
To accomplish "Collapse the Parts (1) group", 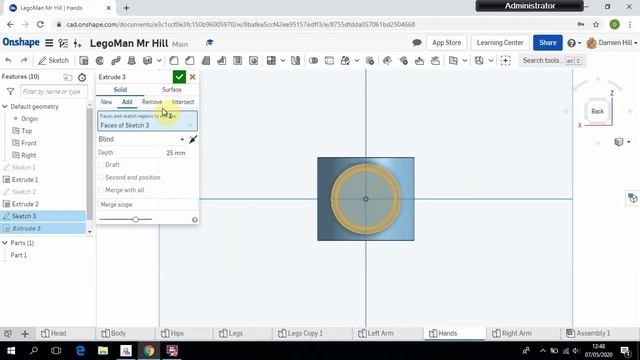I will (x=5, y=243).
